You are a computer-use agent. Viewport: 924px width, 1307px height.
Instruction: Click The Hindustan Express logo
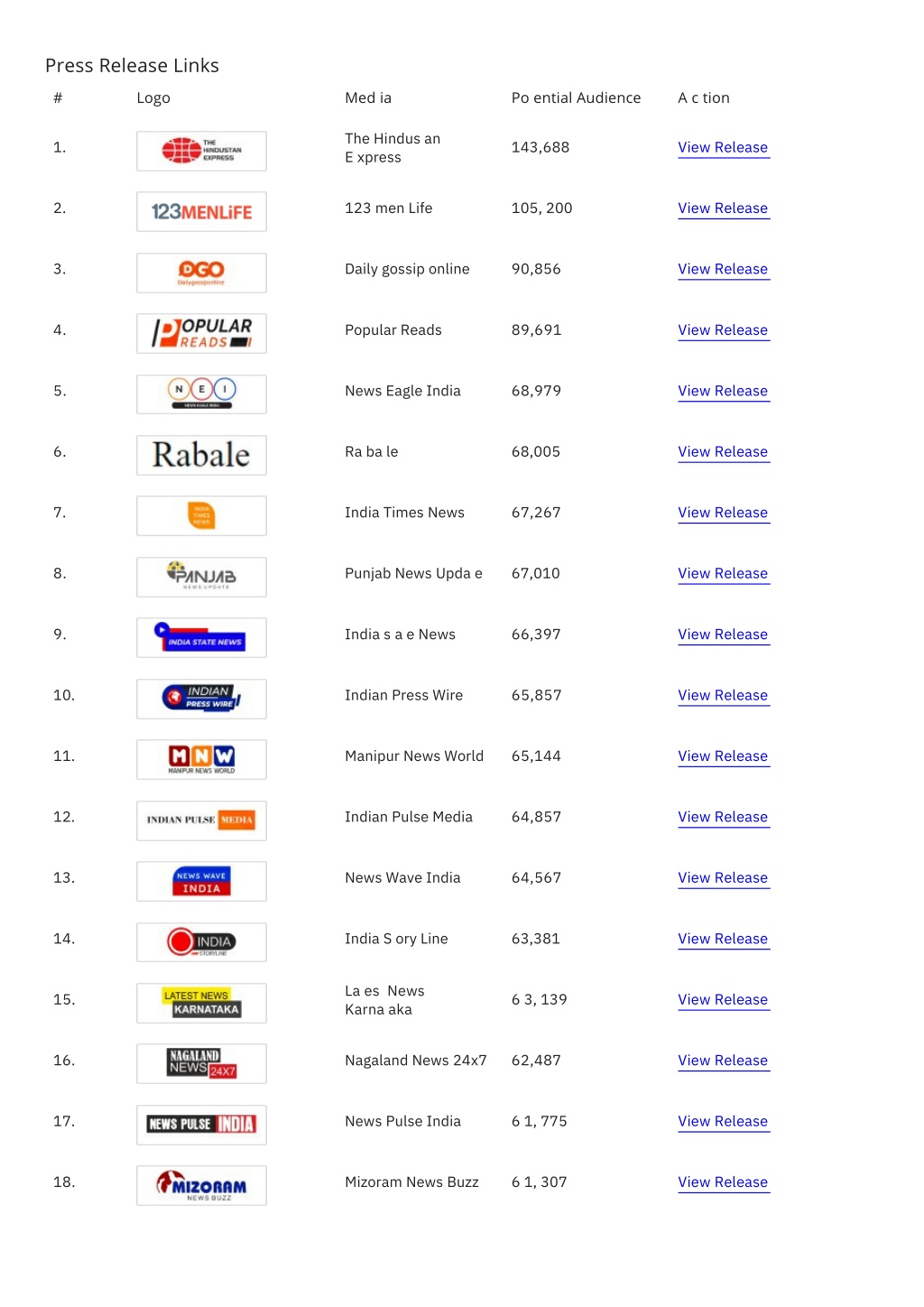201,151
